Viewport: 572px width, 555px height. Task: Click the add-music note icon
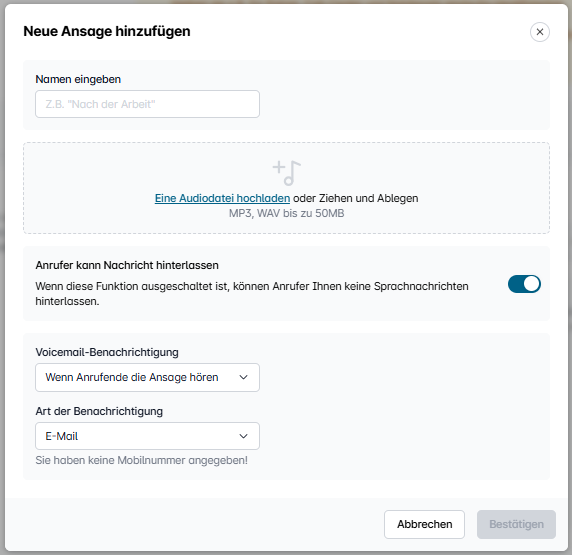[x=287, y=173]
